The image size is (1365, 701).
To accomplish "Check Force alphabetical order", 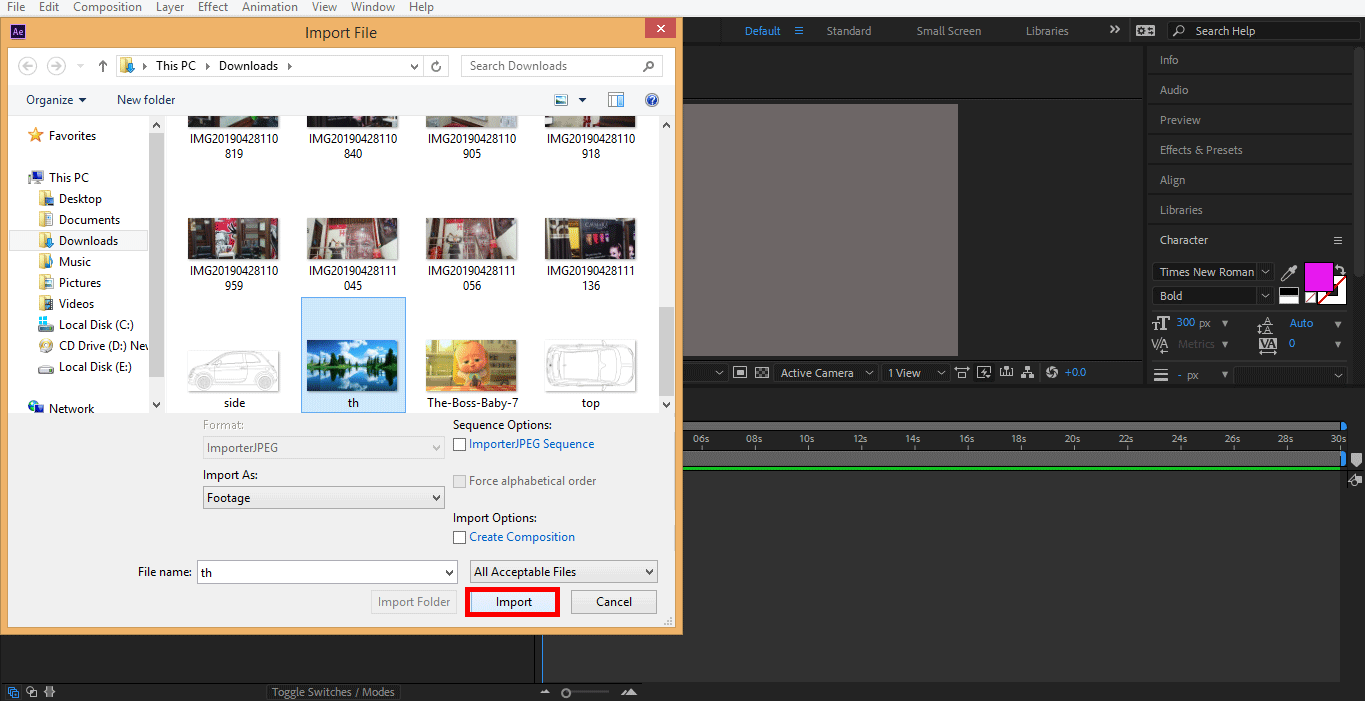I will coord(459,481).
